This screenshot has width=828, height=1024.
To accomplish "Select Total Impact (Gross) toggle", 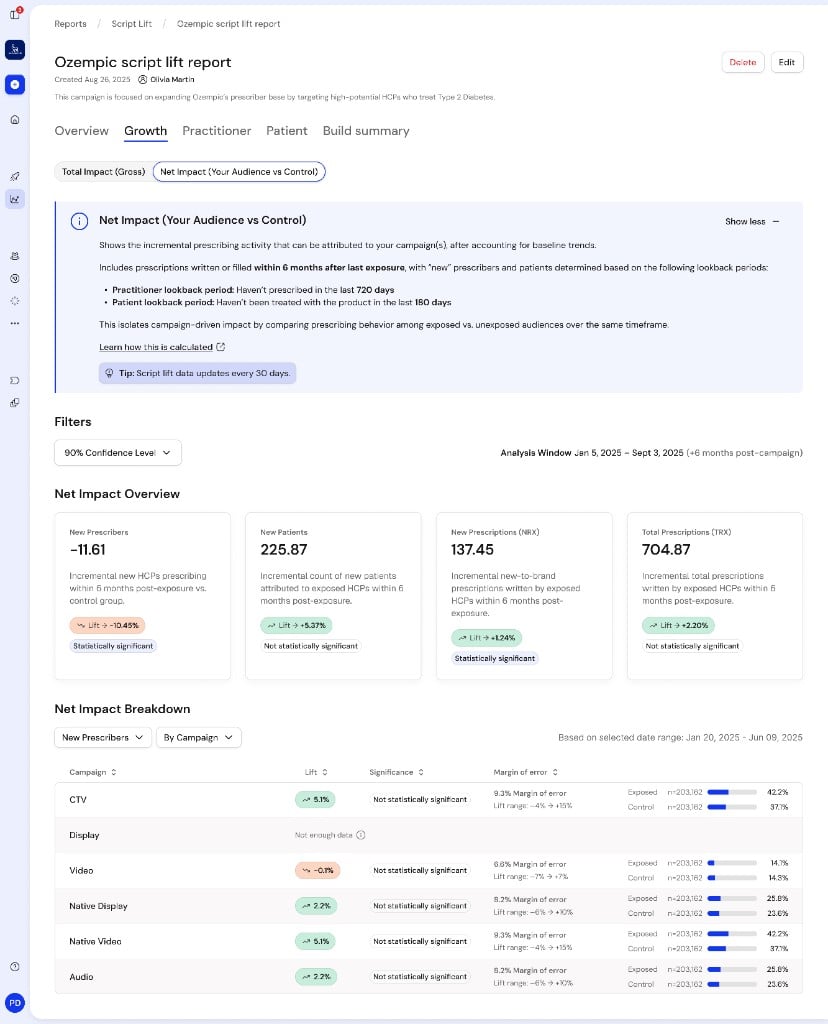I will [103, 172].
